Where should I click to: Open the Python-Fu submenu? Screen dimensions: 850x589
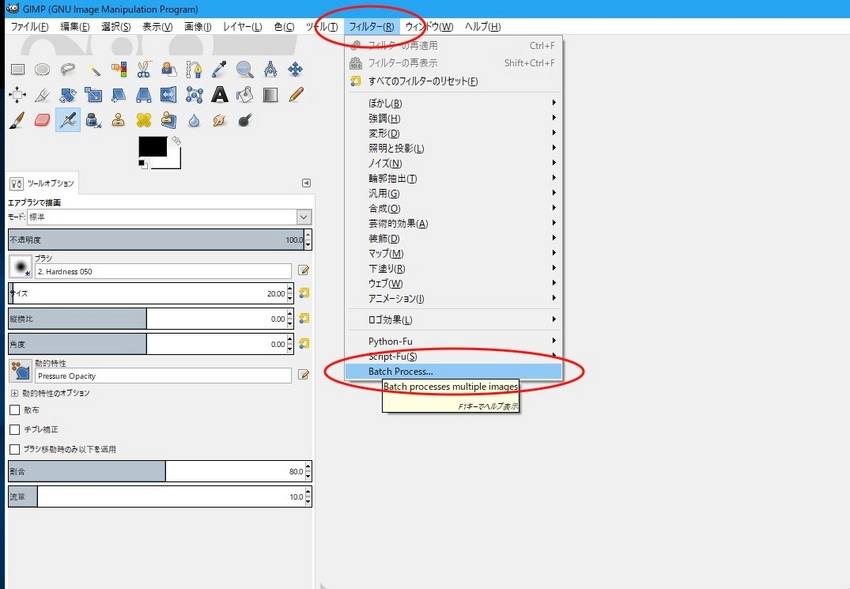(x=454, y=341)
